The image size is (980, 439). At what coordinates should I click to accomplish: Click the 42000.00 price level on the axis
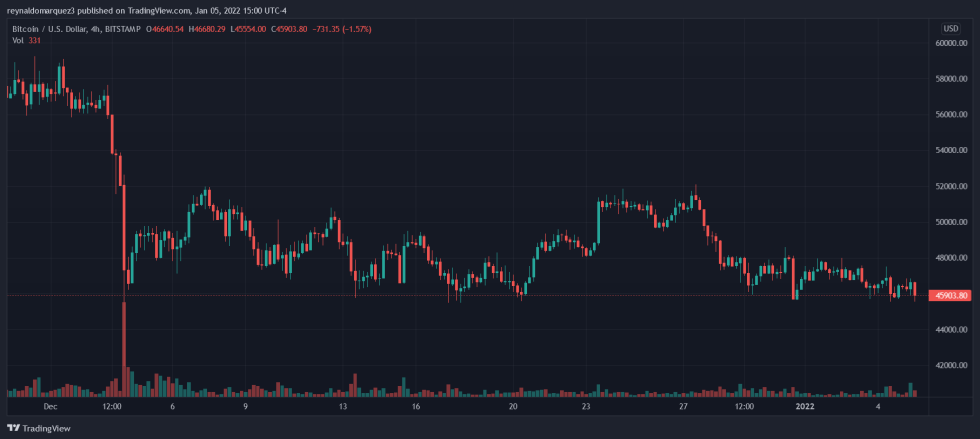tap(951, 366)
